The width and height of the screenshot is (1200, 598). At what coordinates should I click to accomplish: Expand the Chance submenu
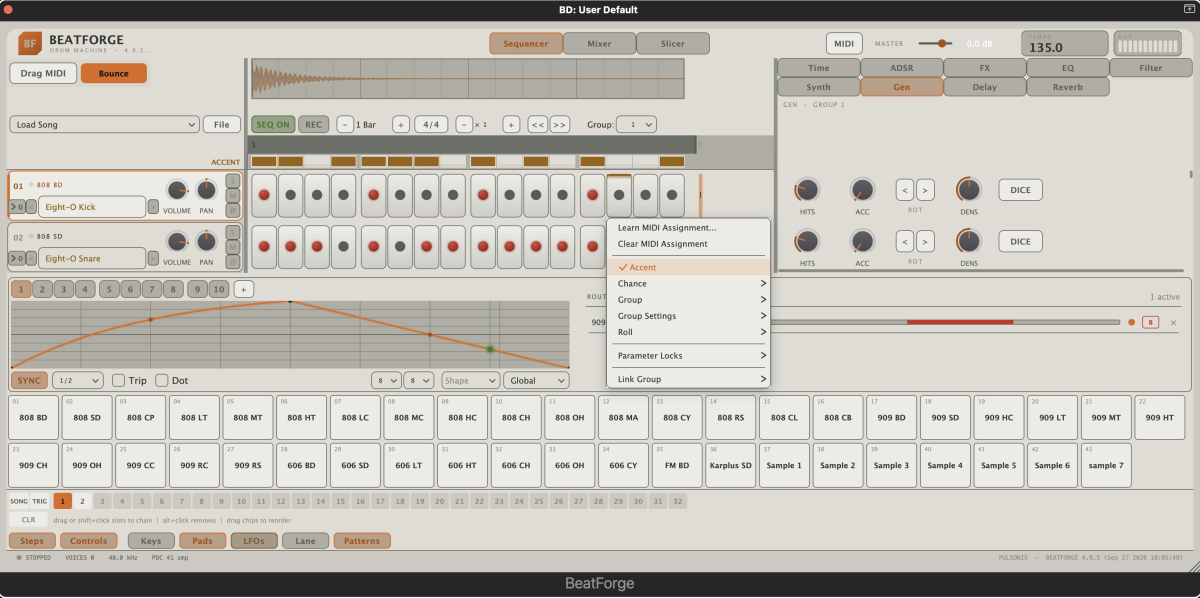pyautogui.click(x=689, y=284)
